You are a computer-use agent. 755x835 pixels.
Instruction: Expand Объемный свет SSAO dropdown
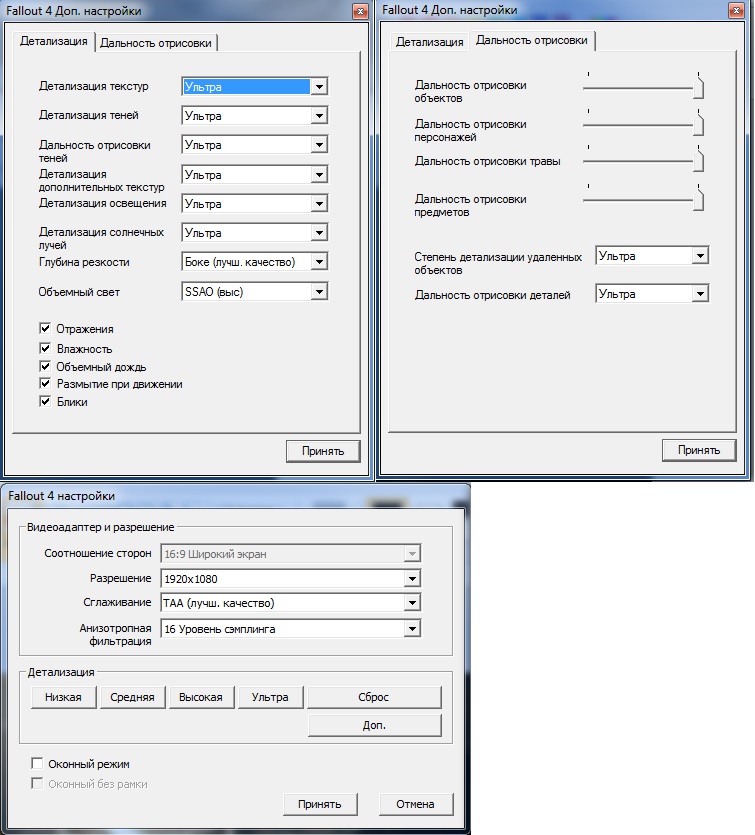(x=255, y=292)
